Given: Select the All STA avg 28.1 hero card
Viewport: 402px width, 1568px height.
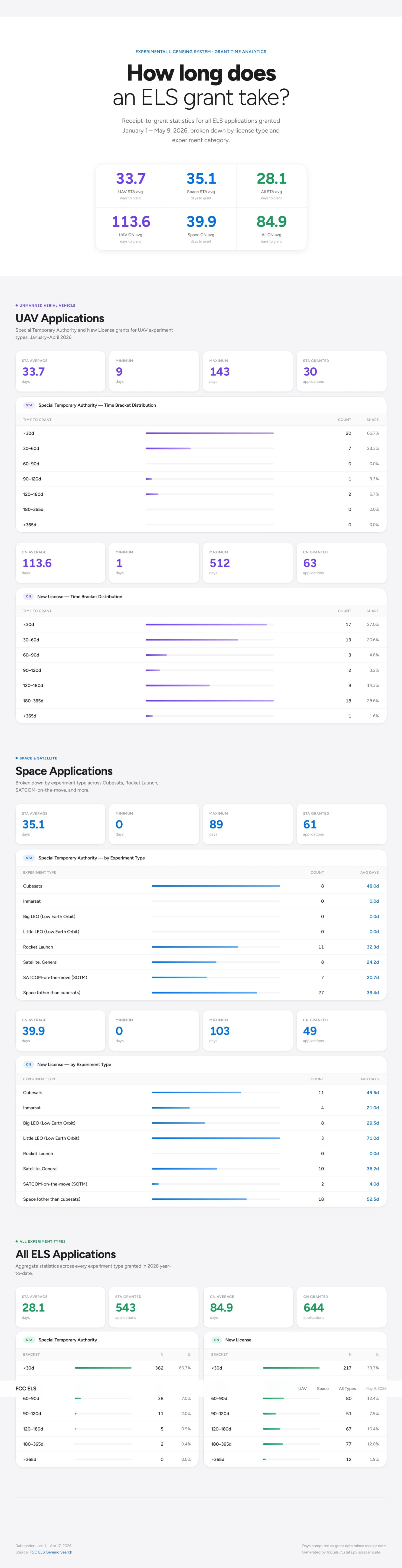Looking at the screenshot, I should [272, 186].
